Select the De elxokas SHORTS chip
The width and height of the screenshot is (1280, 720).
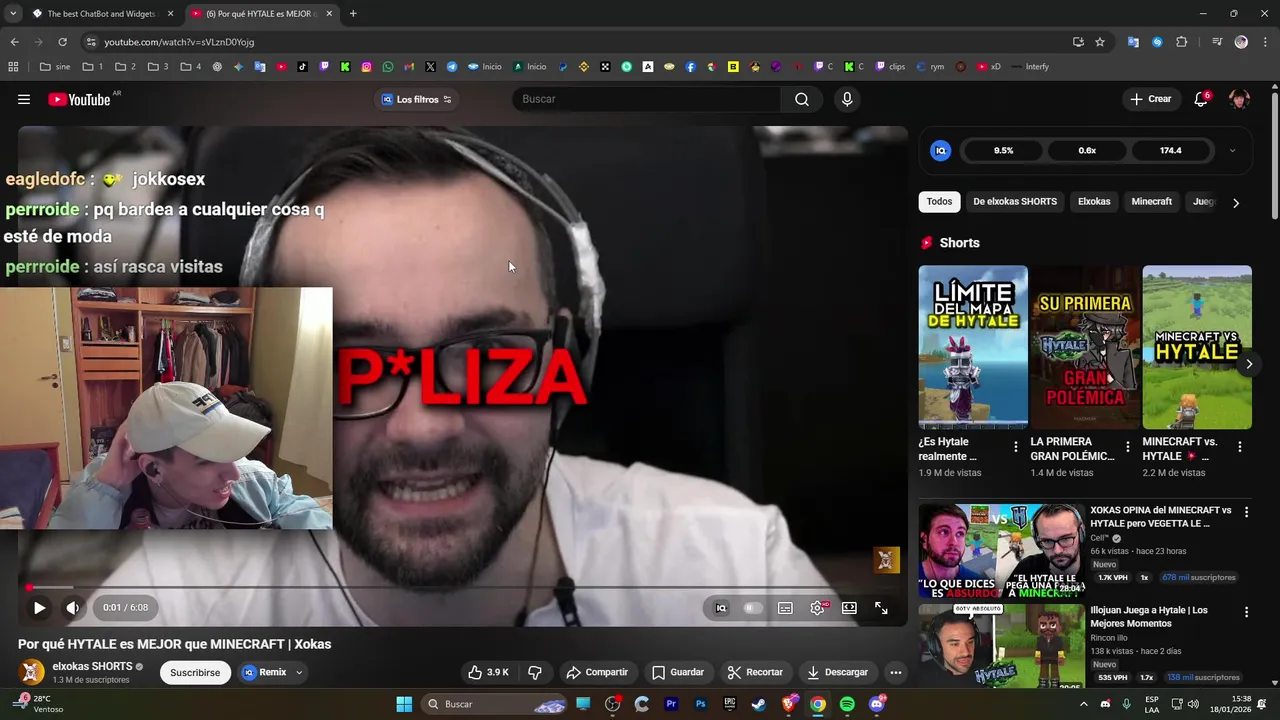(1015, 202)
